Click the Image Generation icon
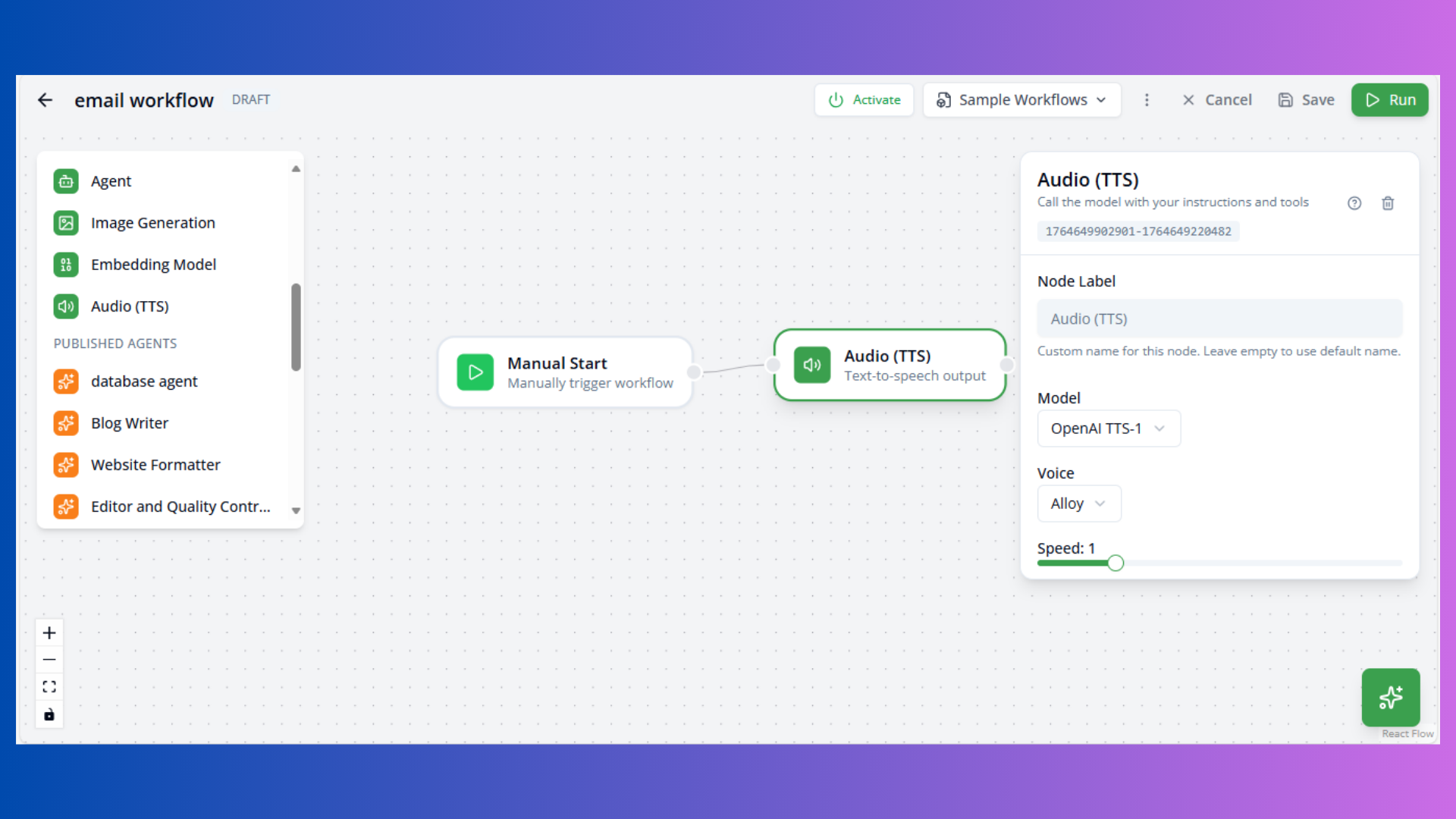The height and width of the screenshot is (819, 1456). coord(66,222)
